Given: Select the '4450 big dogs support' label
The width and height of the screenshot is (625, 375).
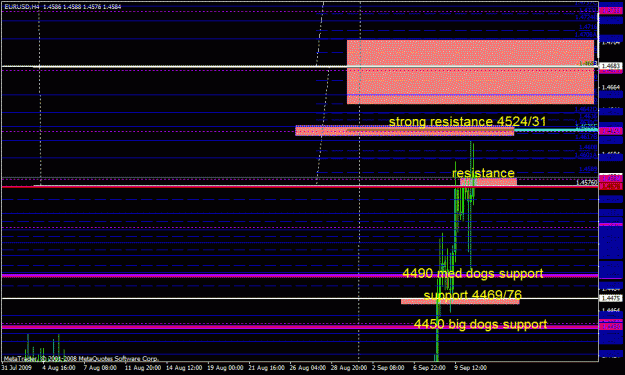Looking at the screenshot, I should click(480, 324).
